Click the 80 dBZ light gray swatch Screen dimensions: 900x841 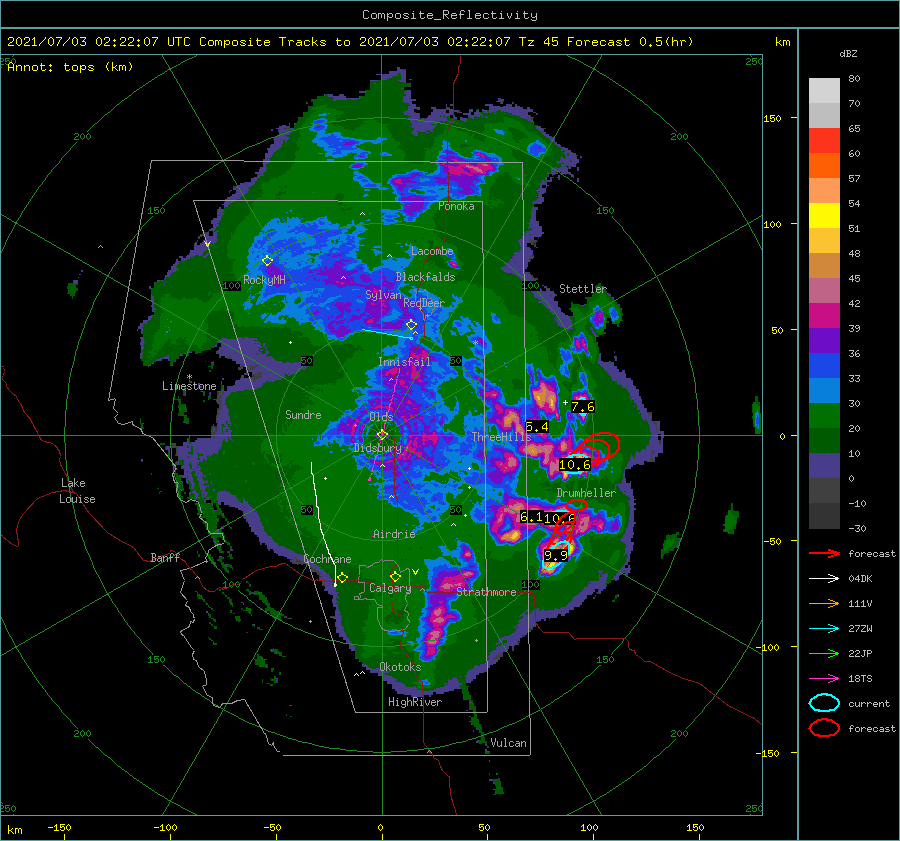(824, 91)
